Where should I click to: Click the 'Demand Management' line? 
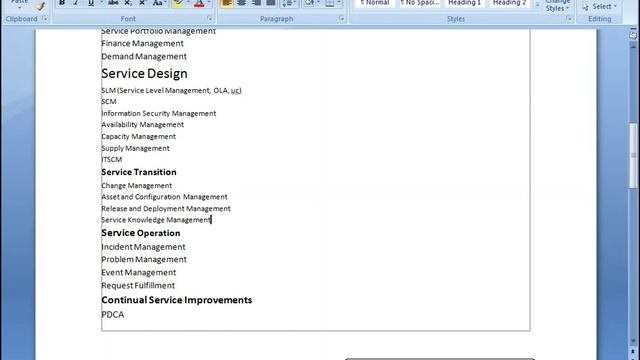[x=144, y=56]
